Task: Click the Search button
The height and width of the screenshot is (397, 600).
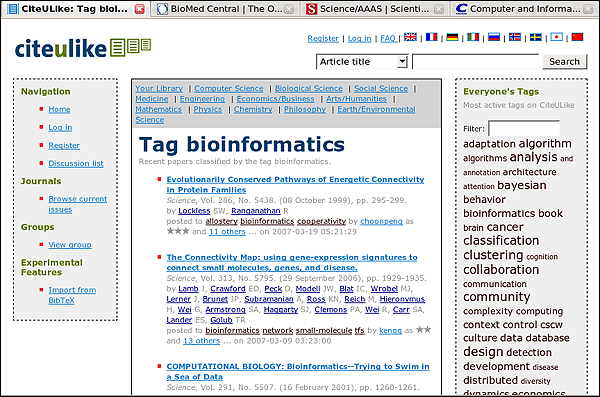Action: (564, 62)
